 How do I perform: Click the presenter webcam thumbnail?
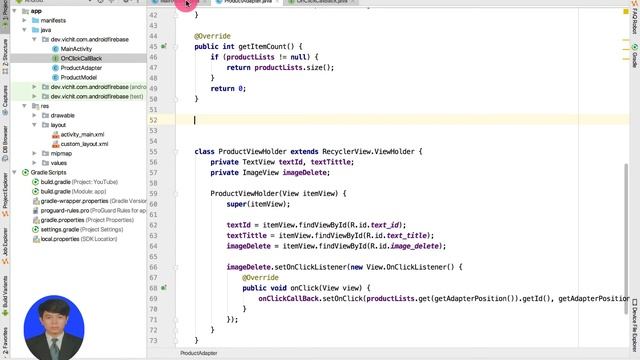tap(54, 327)
